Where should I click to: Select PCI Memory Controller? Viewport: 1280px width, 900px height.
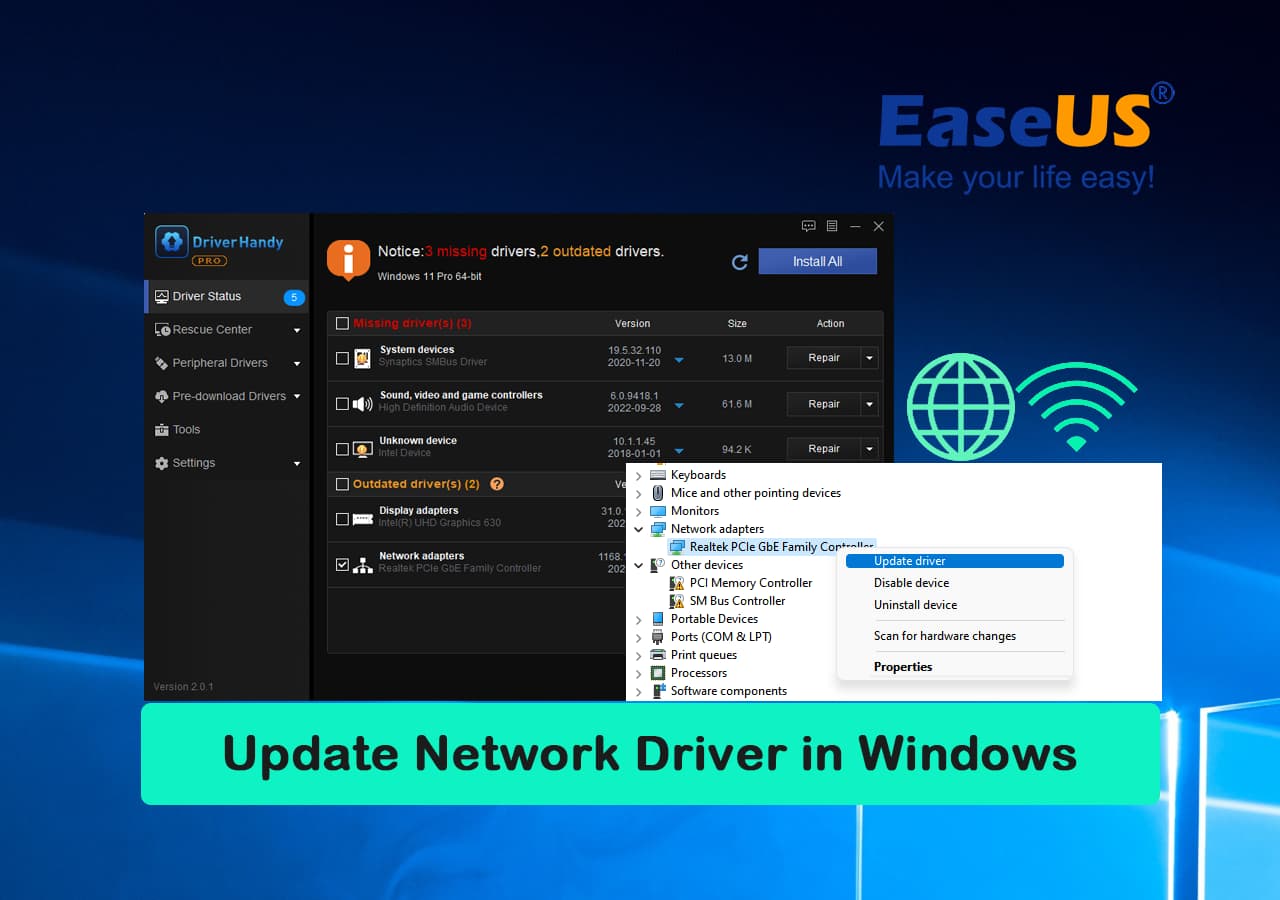751,583
